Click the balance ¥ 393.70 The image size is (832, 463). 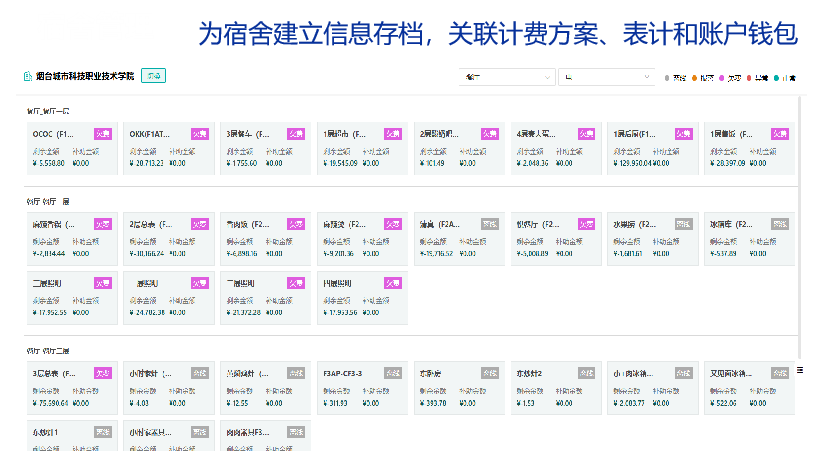(433, 404)
